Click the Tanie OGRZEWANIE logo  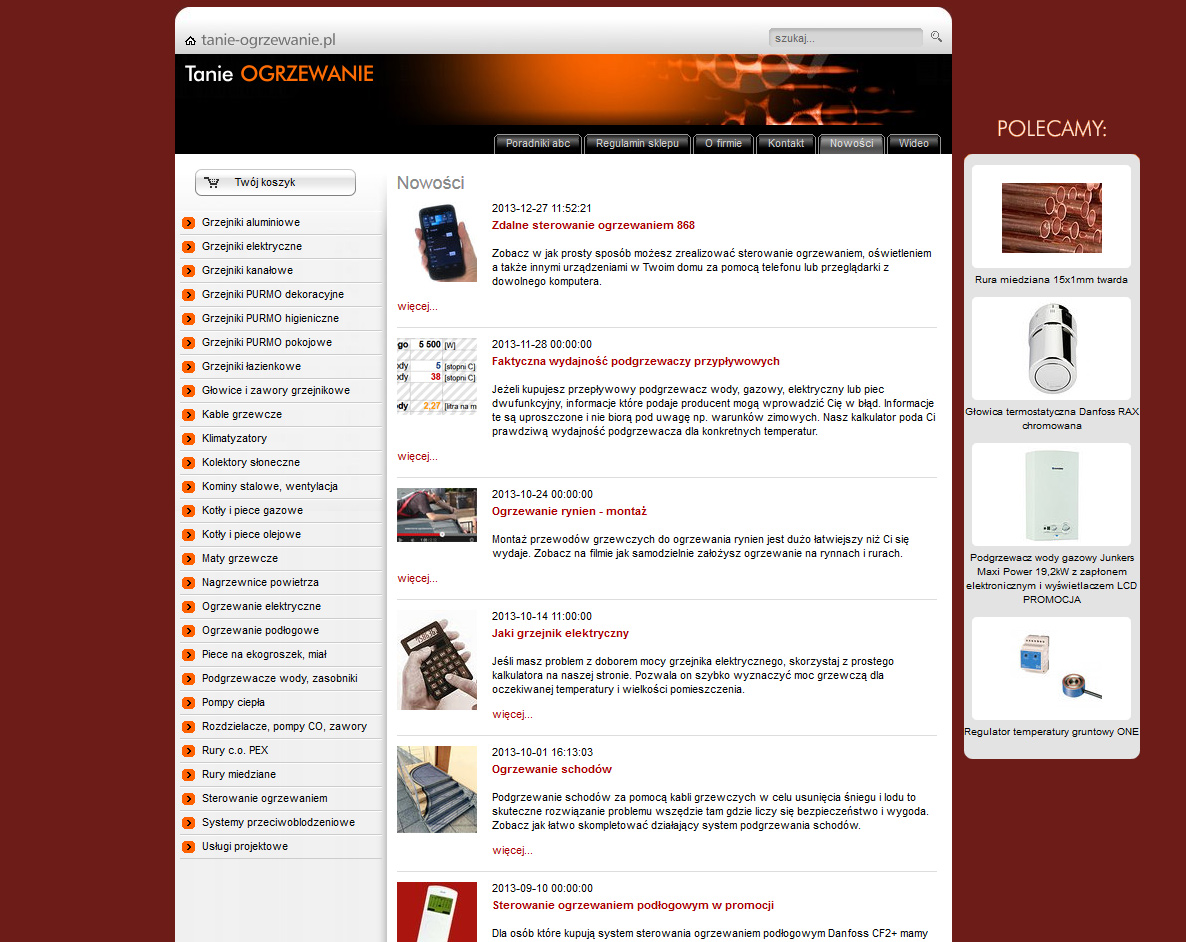(x=279, y=74)
